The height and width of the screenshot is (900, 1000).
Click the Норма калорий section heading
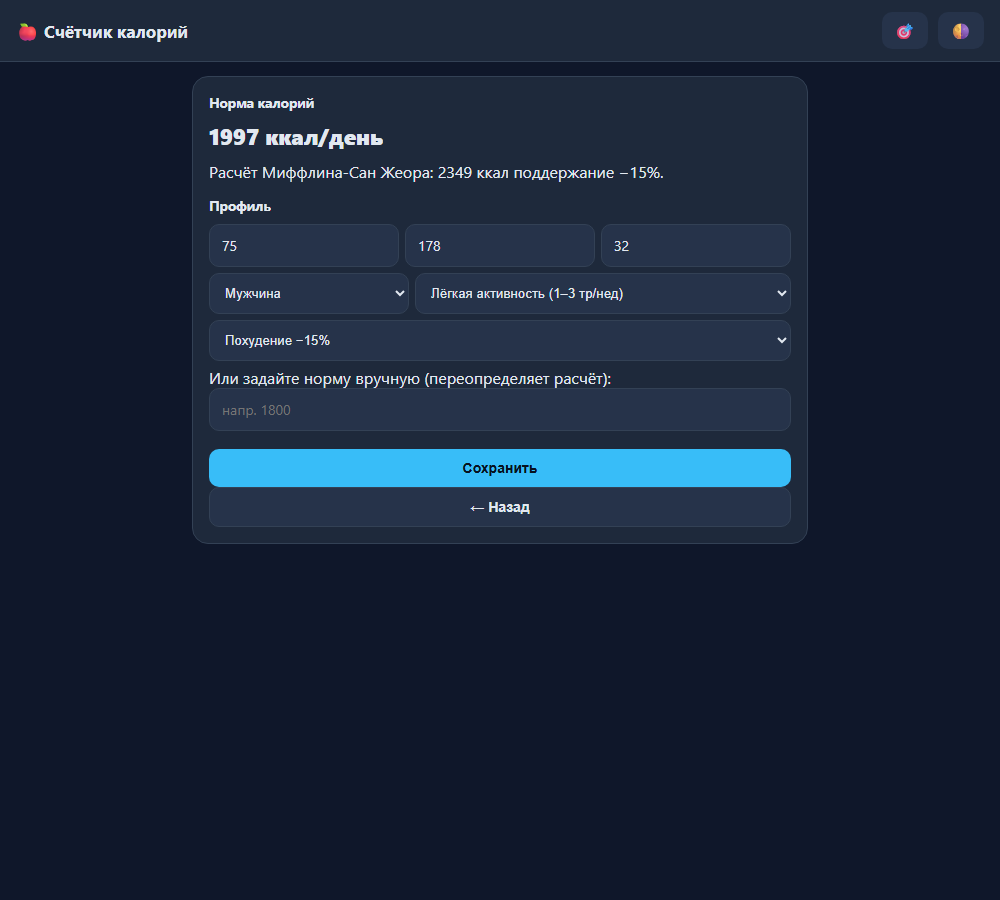(261, 103)
